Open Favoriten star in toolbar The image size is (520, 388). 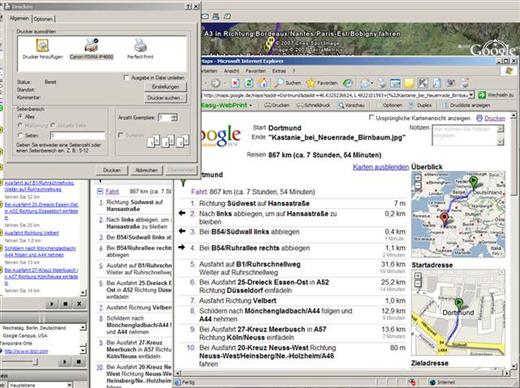[x=322, y=83]
